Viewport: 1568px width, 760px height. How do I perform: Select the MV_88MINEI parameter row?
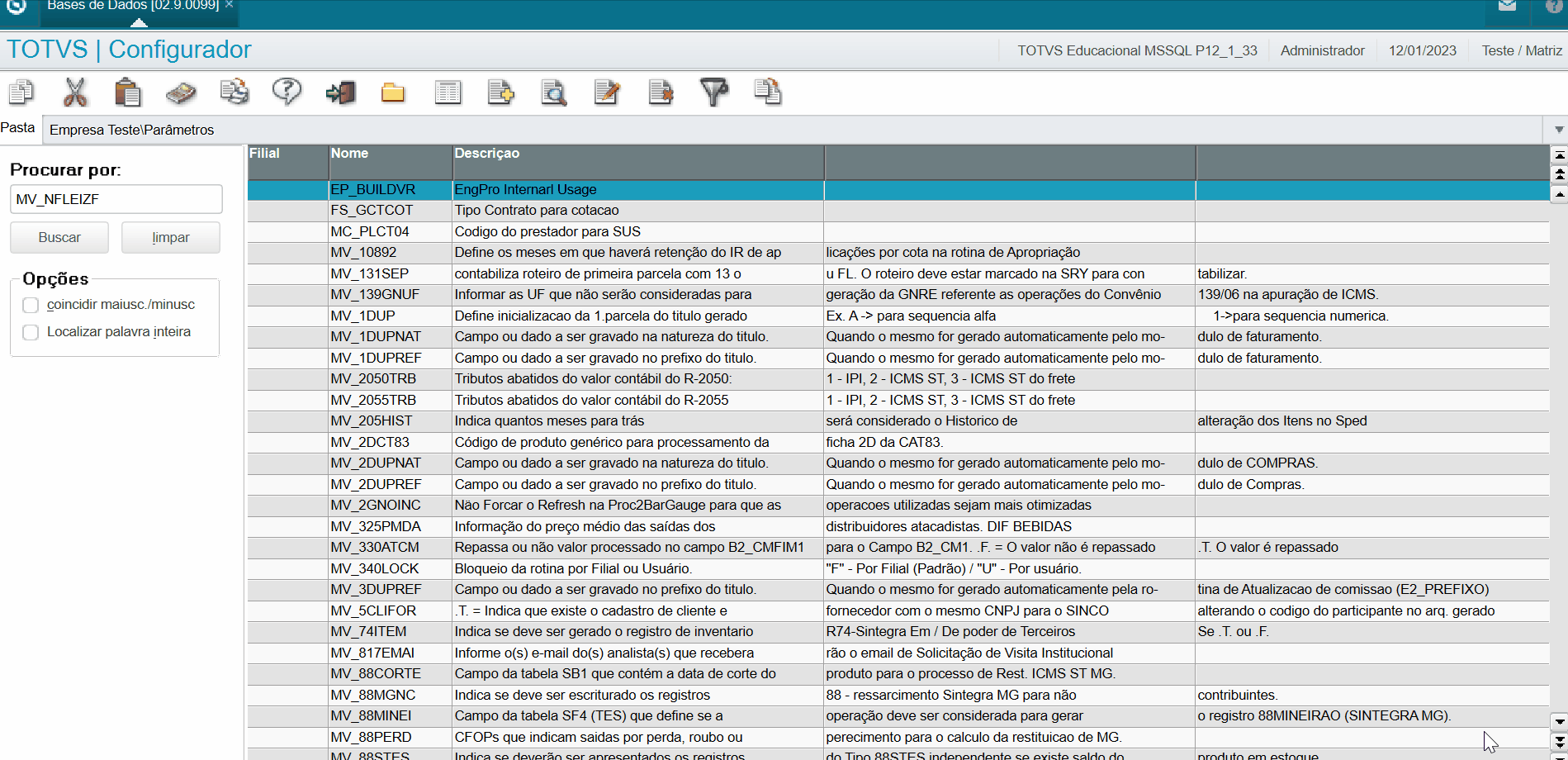pyautogui.click(x=898, y=716)
